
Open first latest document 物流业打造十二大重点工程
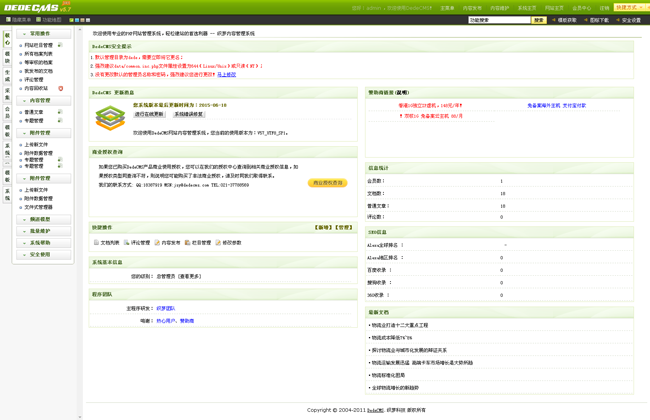tap(400, 325)
